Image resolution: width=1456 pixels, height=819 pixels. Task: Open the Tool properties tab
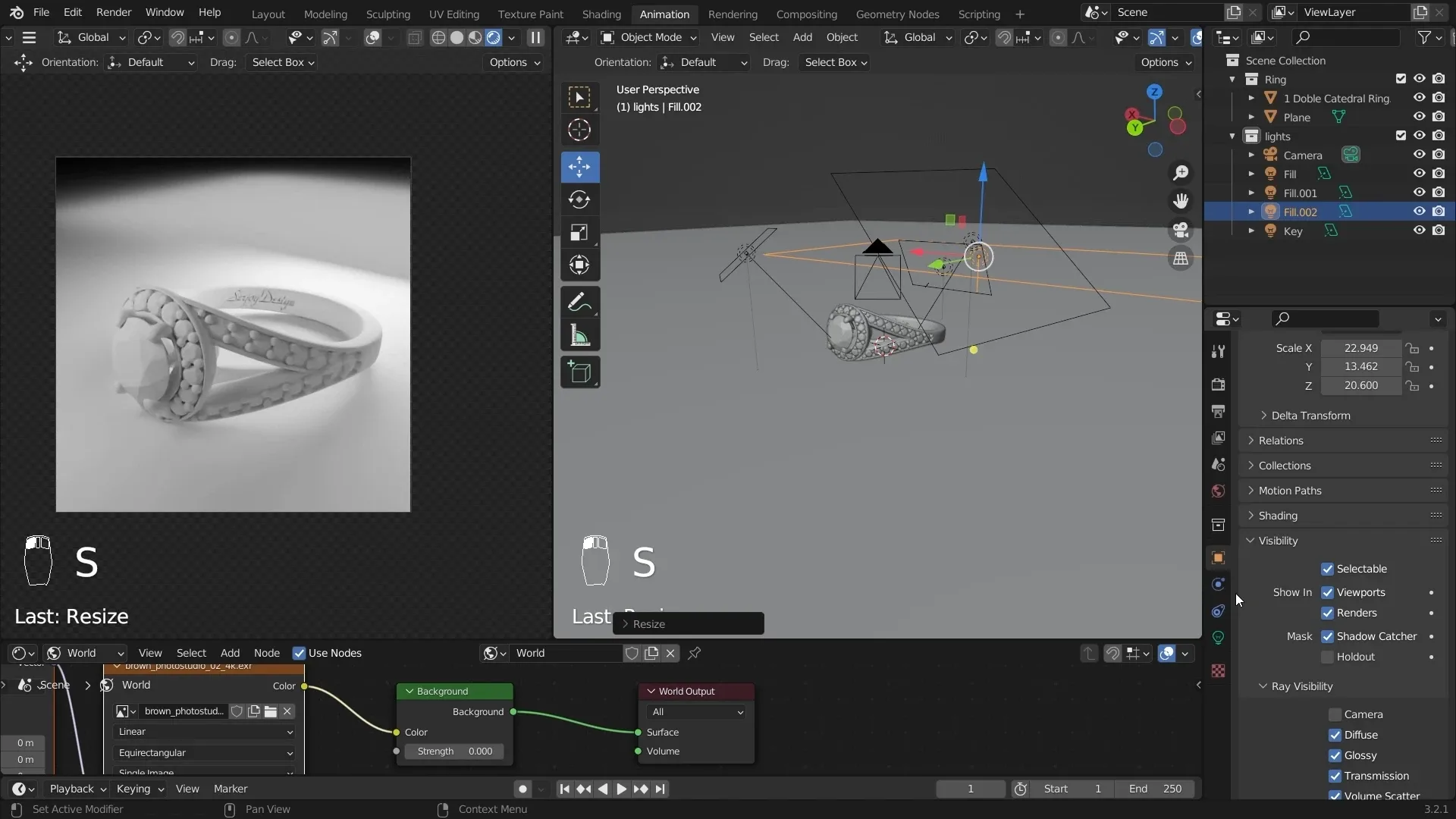coord(1218,351)
